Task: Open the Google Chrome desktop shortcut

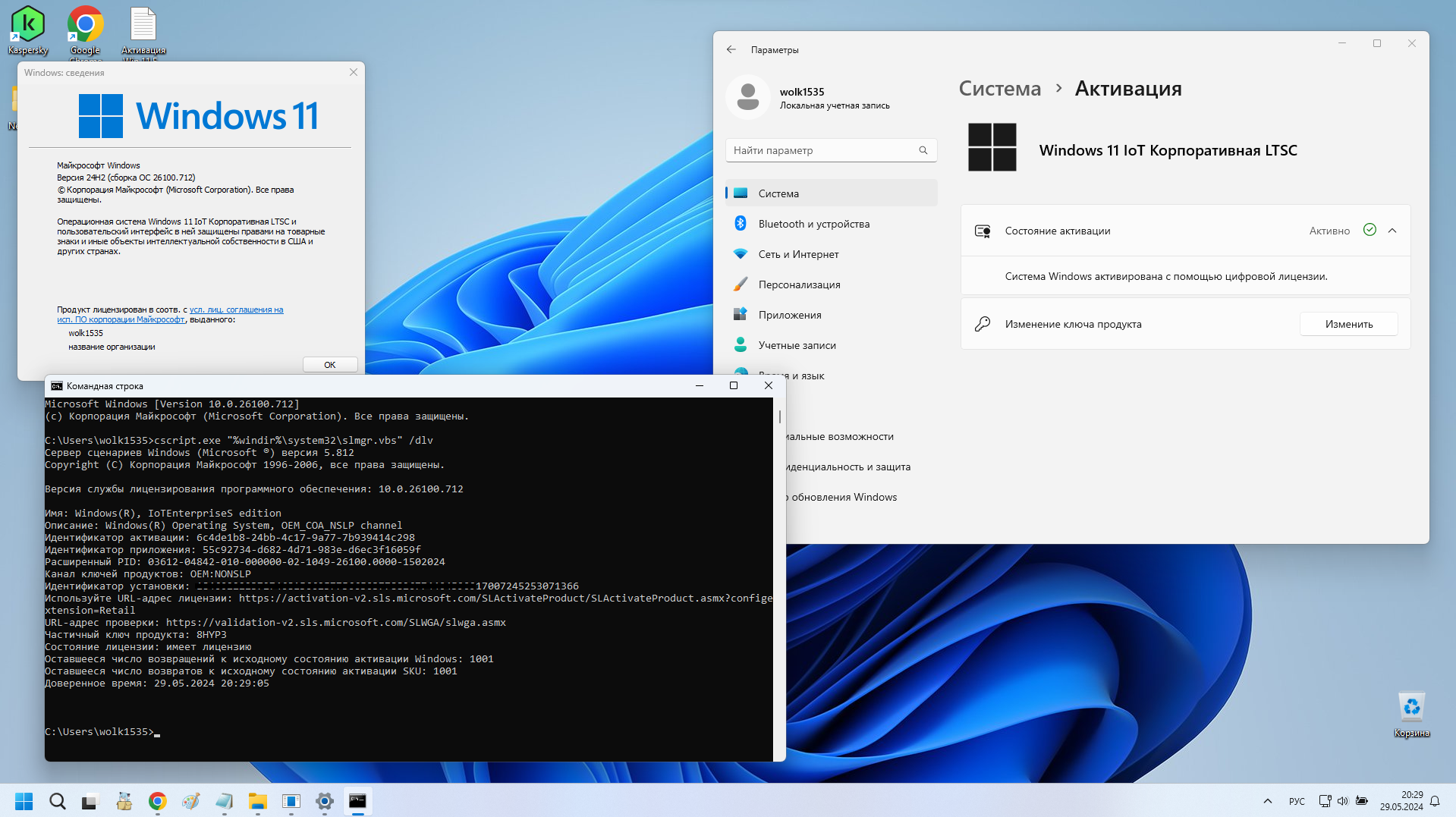Action: tap(86, 32)
